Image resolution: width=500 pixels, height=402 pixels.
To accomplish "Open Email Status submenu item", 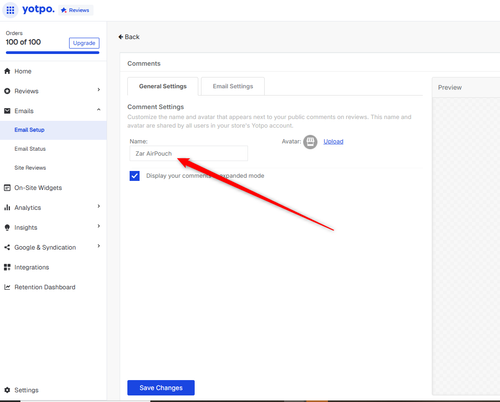I will pyautogui.click(x=30, y=149).
